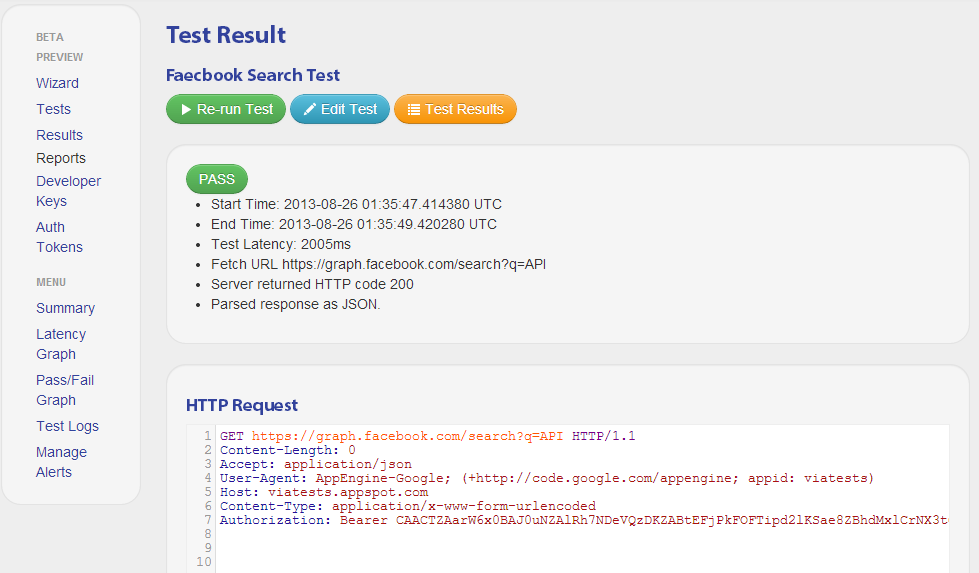This screenshot has height=573, width=979.
Task: Open Results in the sidebar
Action: coord(59,135)
